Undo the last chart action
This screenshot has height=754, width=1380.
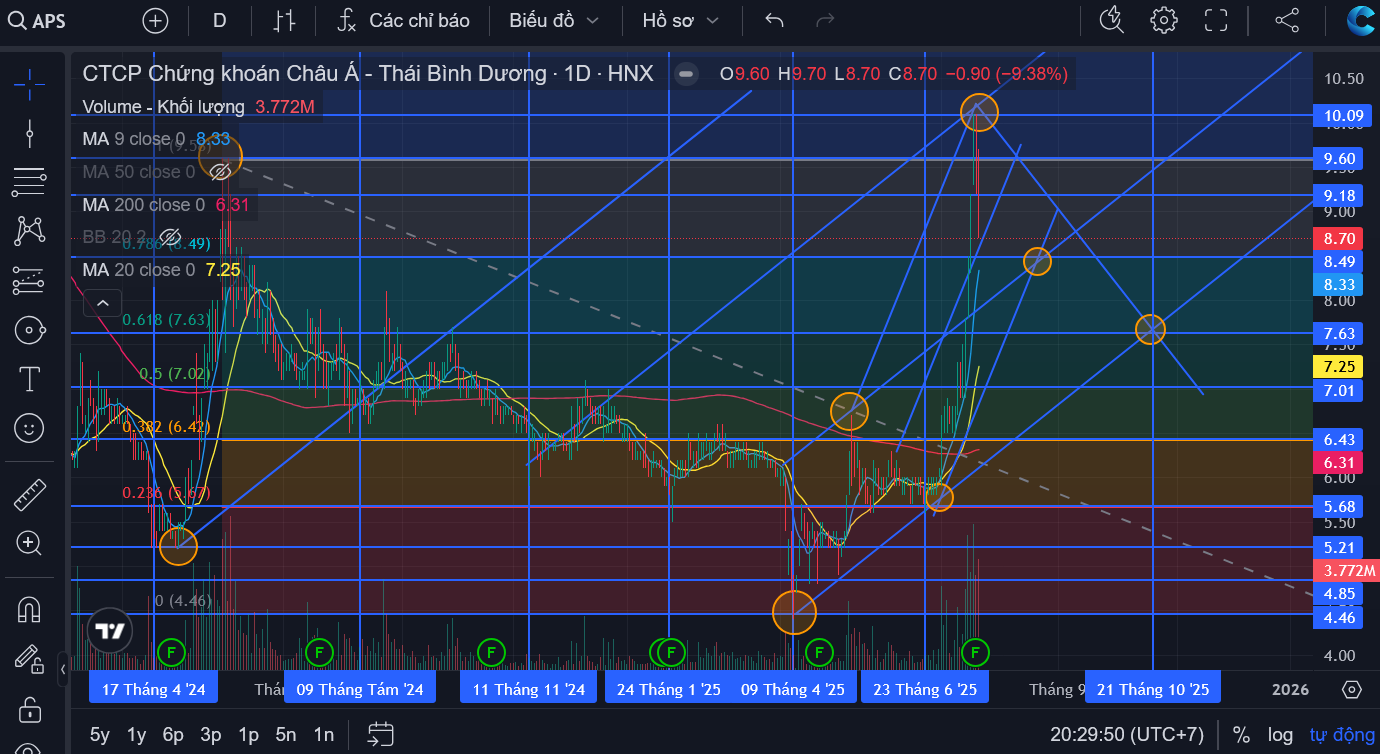point(774,20)
